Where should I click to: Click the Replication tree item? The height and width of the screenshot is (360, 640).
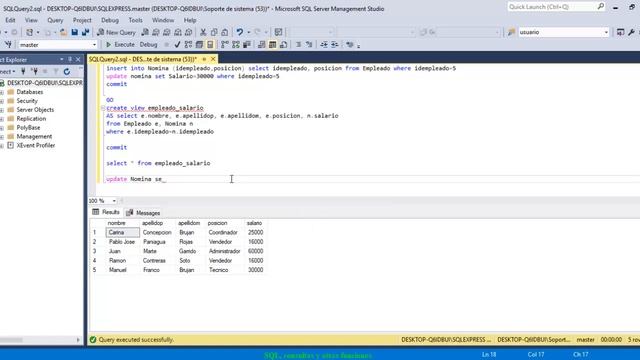point(31,119)
